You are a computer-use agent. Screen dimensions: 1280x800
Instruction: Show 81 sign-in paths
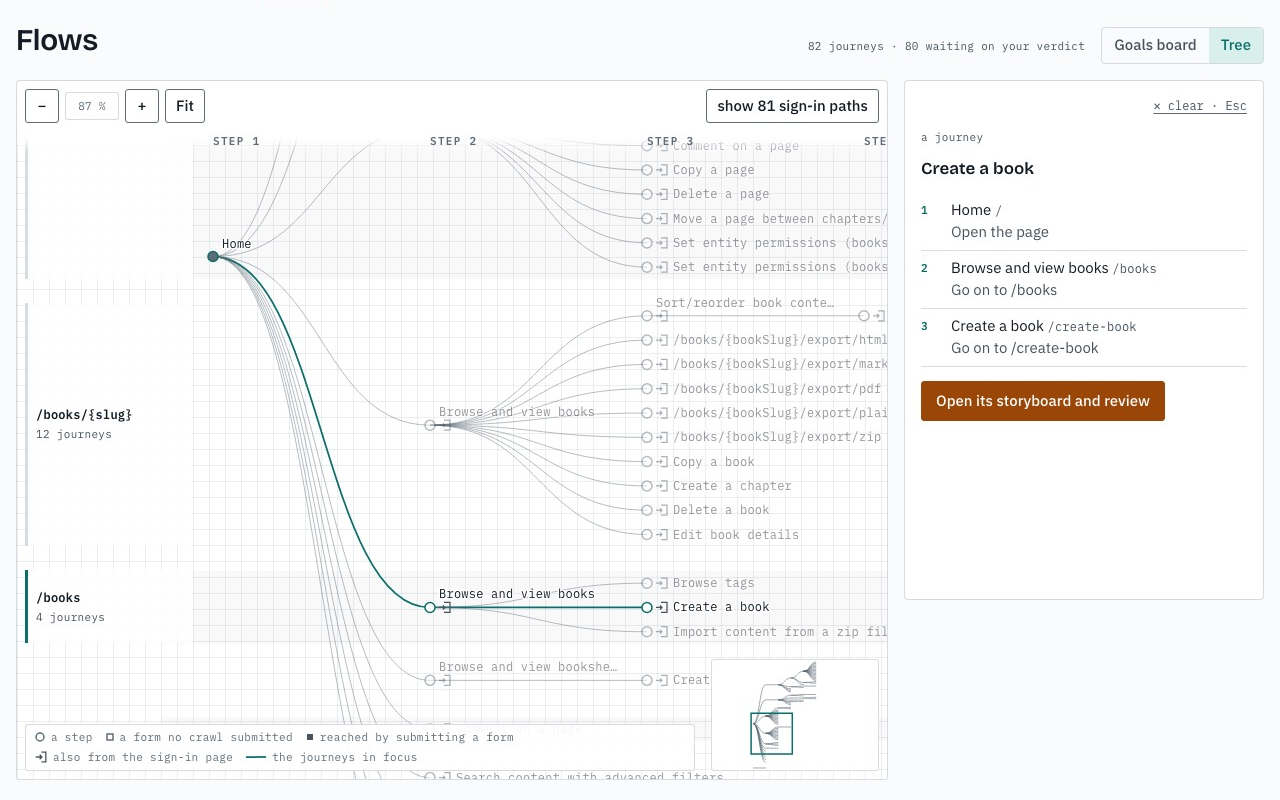pyautogui.click(x=792, y=106)
